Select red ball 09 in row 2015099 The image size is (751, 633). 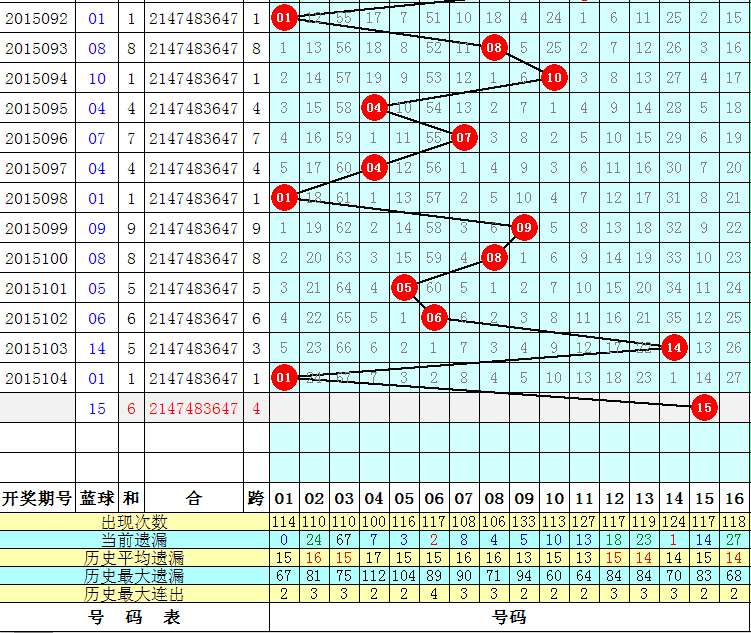point(524,227)
